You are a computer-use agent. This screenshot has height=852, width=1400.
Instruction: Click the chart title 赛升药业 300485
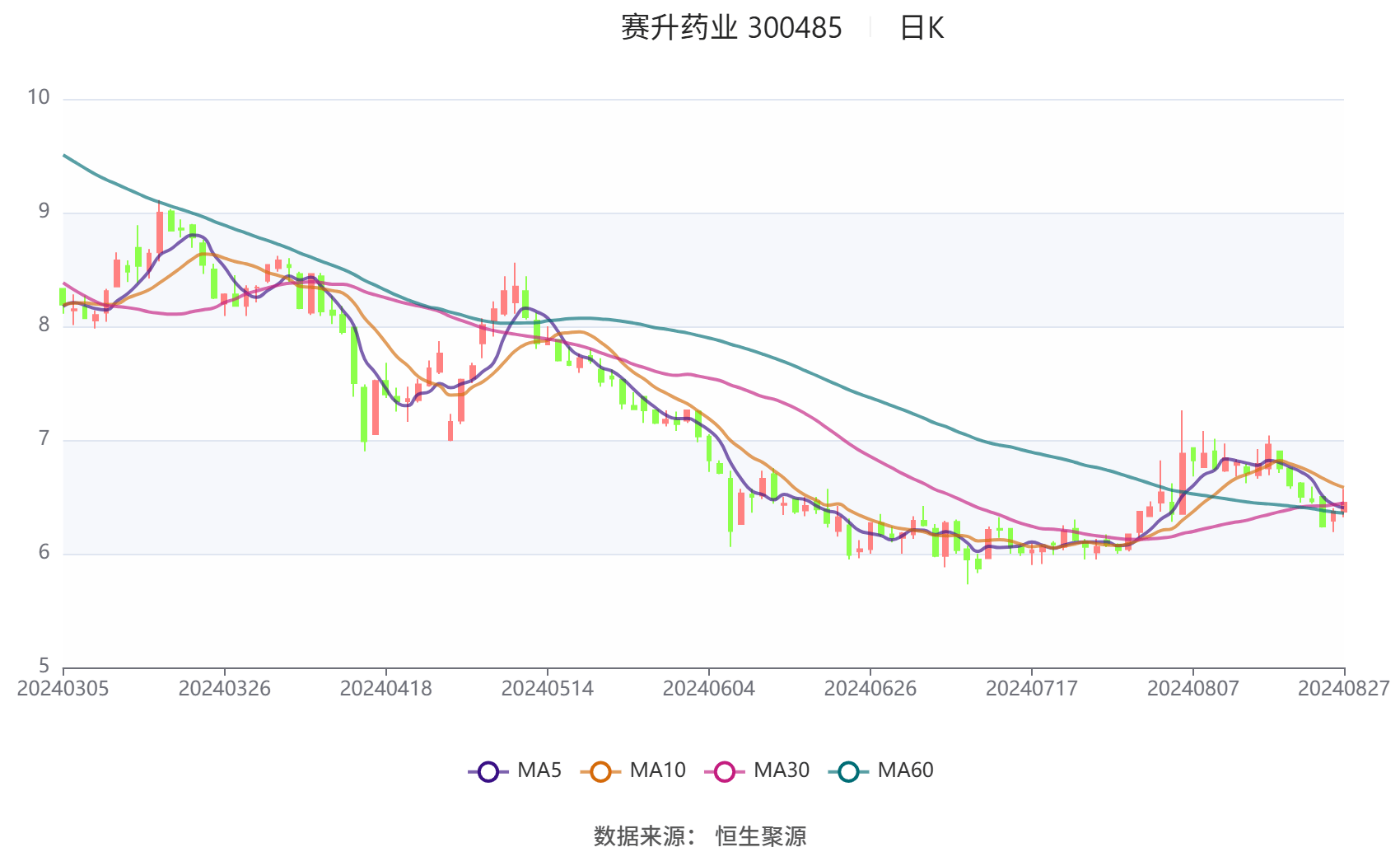click(731, 28)
